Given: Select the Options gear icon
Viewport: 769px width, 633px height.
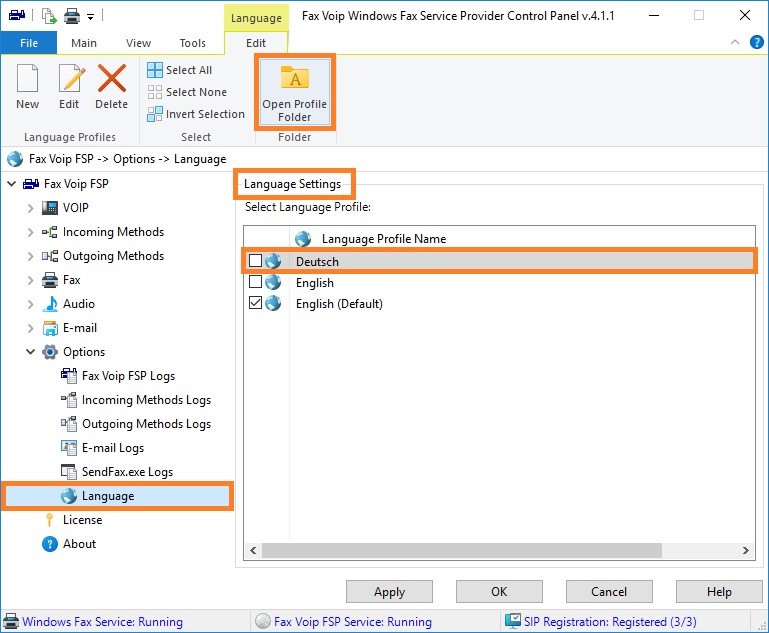Looking at the screenshot, I should pos(50,352).
